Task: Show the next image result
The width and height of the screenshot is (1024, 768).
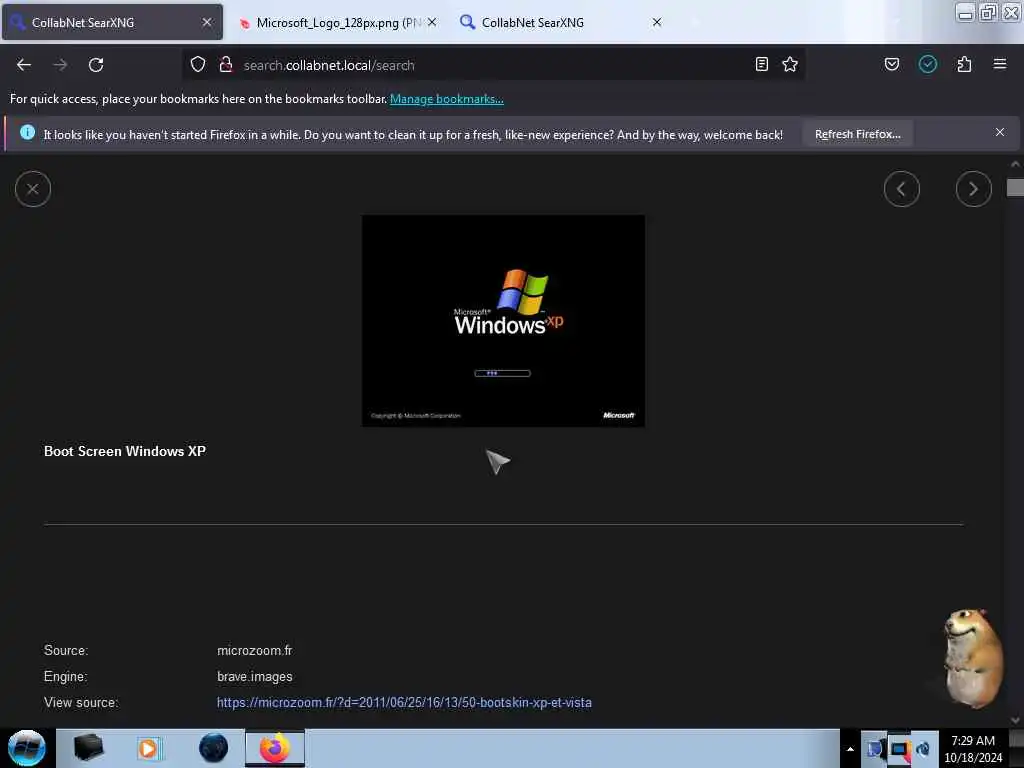Action: [x=973, y=189]
